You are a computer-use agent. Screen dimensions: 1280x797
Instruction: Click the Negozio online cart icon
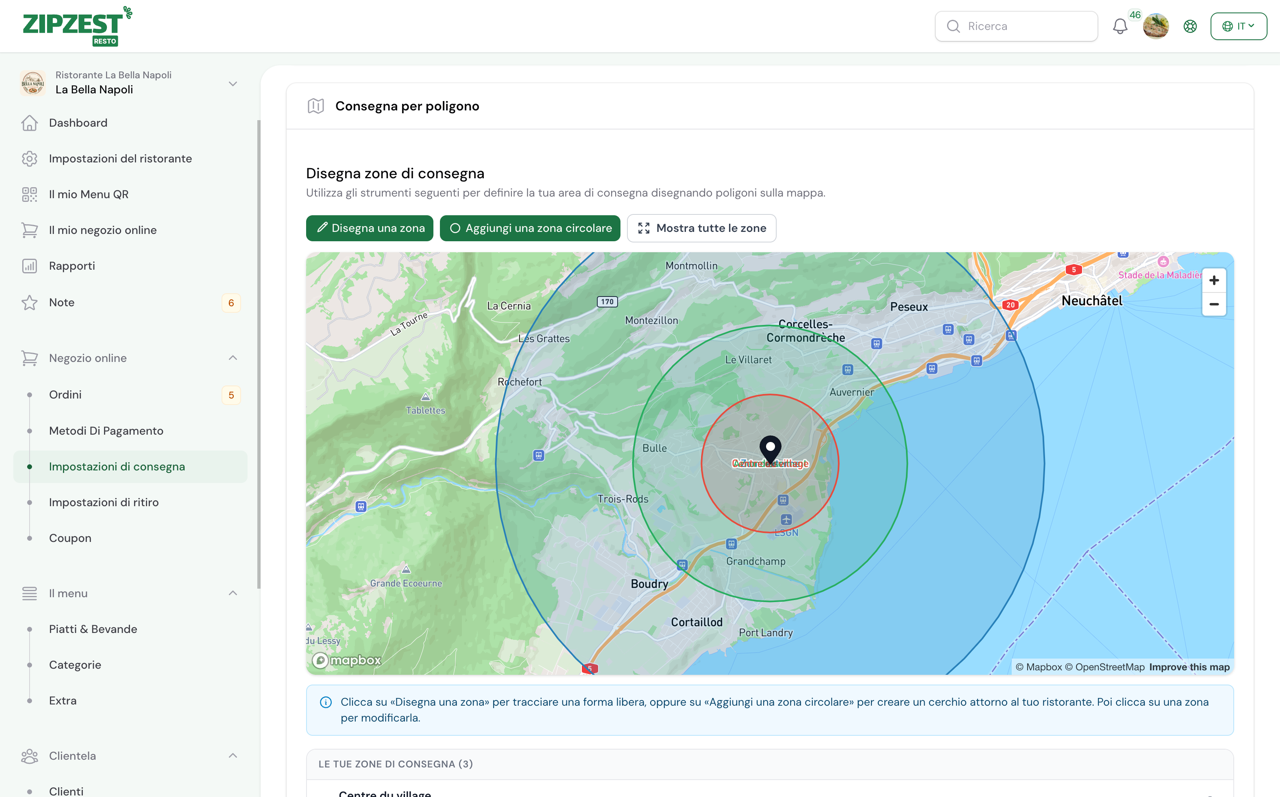pos(30,358)
